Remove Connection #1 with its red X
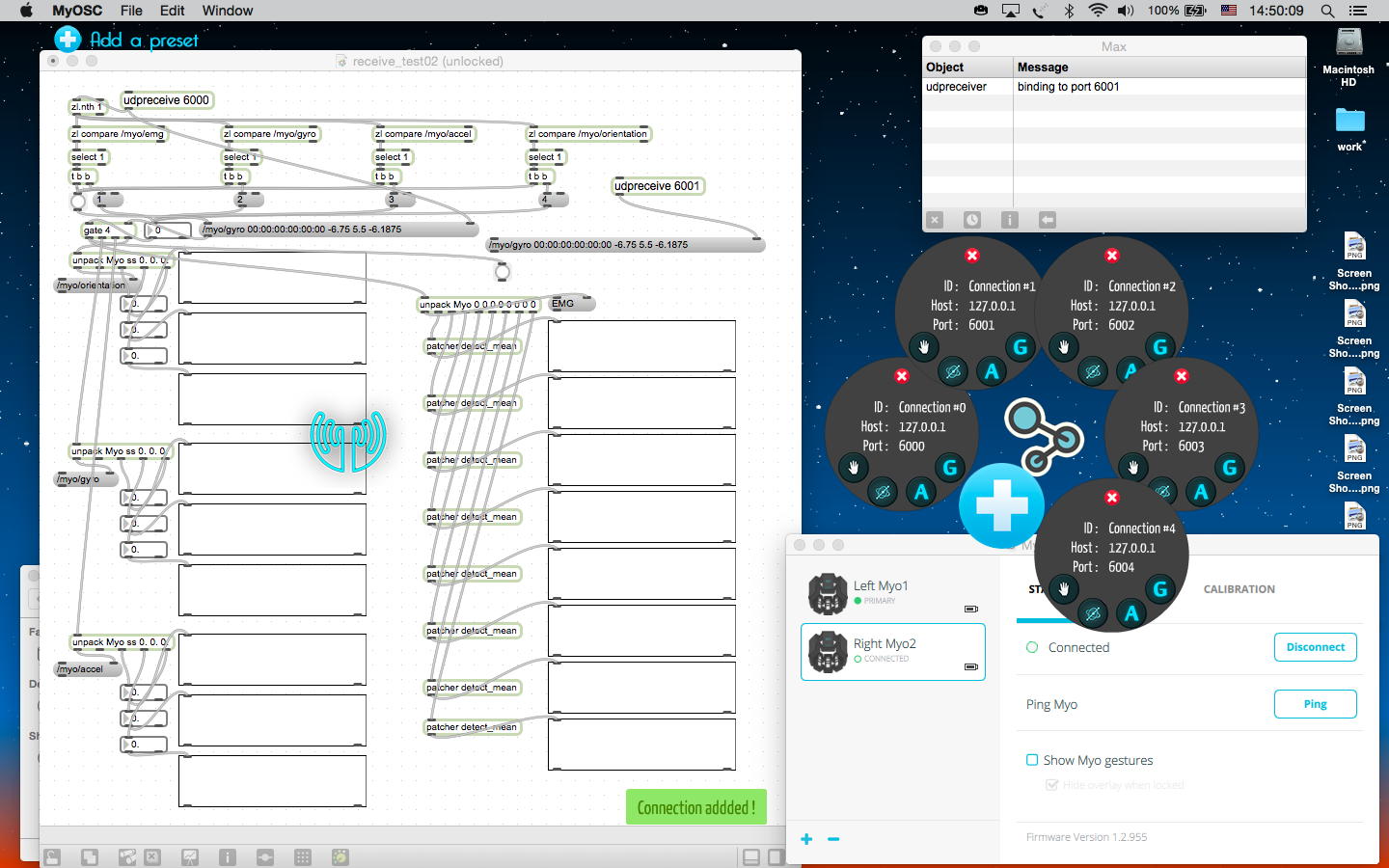 (972, 256)
